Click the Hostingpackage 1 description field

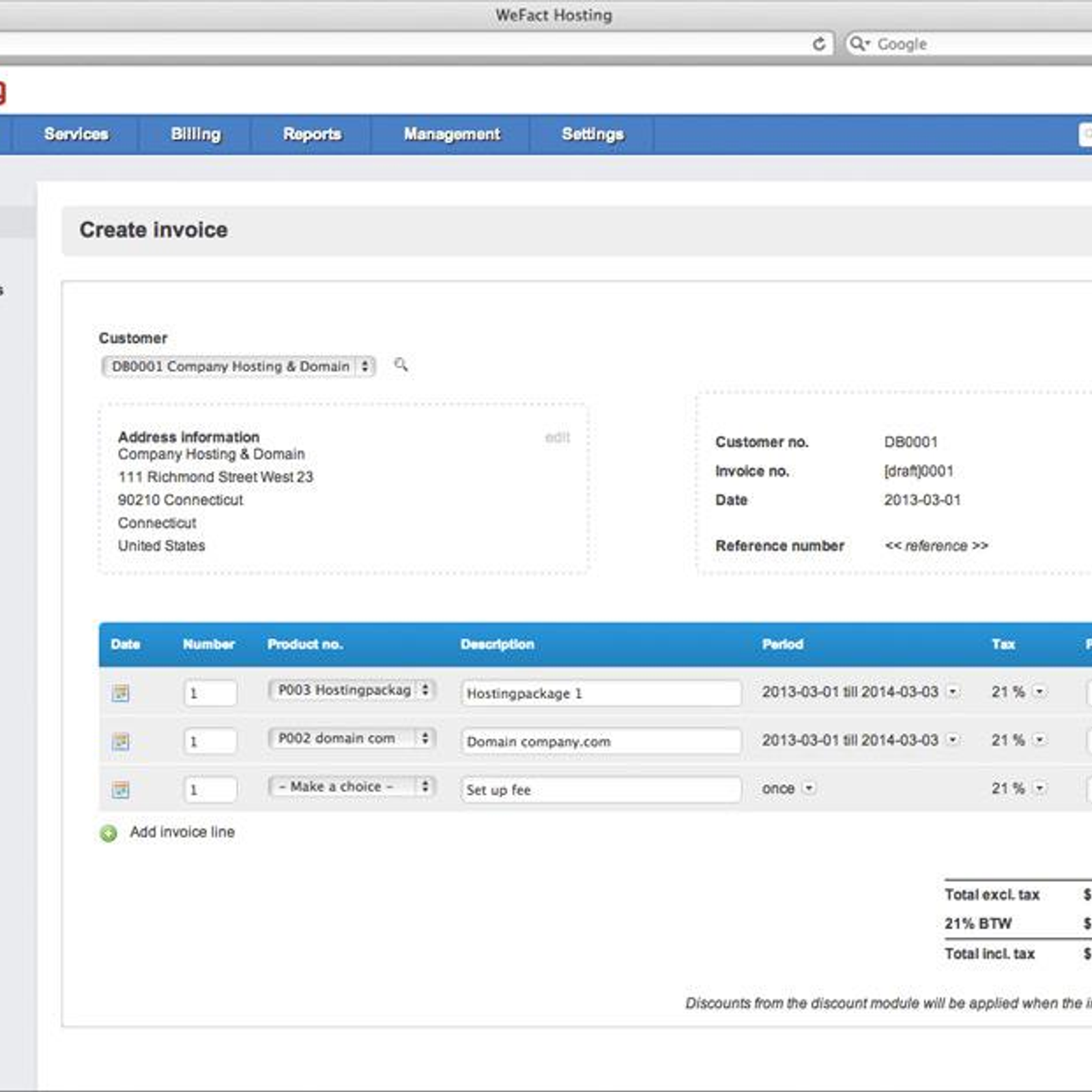pyautogui.click(x=601, y=693)
